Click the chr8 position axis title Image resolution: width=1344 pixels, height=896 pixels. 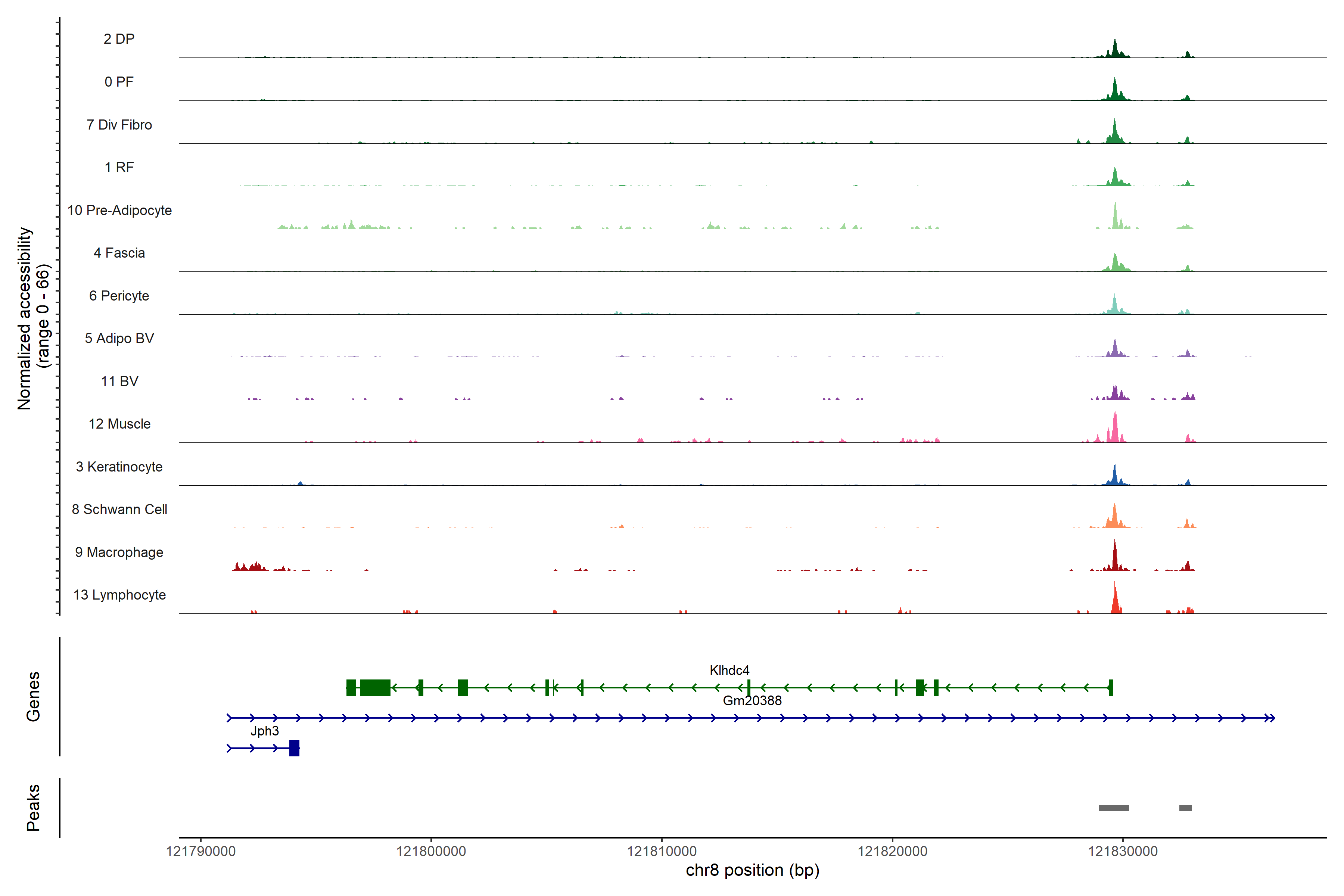[x=752, y=870]
